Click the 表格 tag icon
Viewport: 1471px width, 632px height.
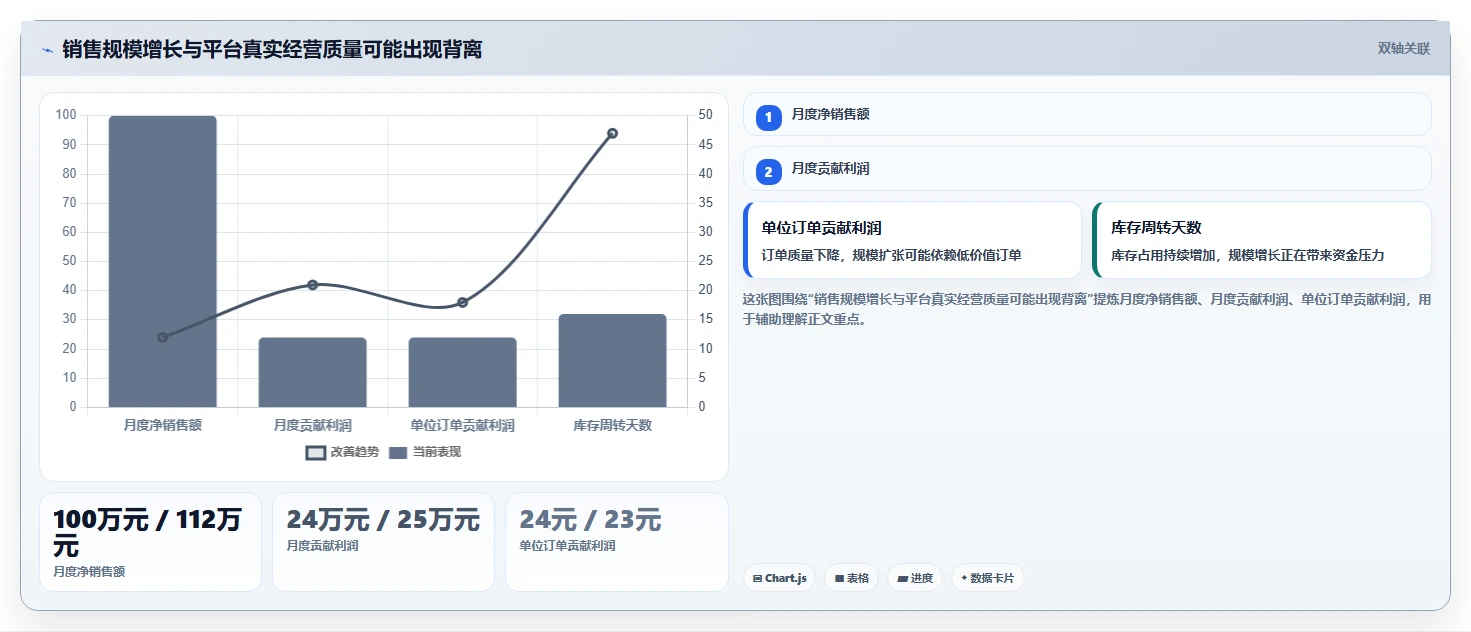(x=839, y=578)
